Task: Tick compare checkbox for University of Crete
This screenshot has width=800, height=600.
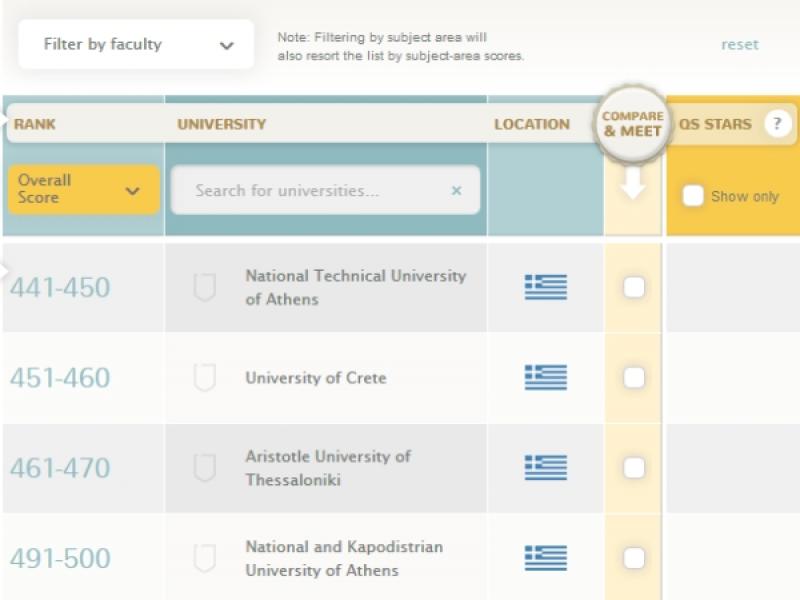Action: coord(633,378)
